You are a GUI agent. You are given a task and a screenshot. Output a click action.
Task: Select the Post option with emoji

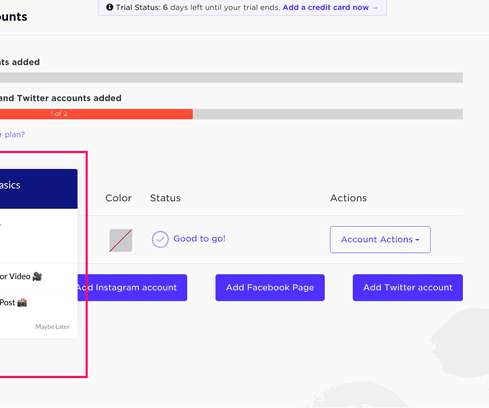point(13,303)
